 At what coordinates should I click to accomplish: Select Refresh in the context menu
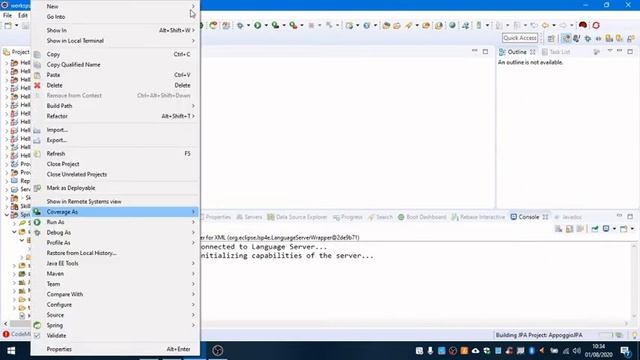[115, 153]
